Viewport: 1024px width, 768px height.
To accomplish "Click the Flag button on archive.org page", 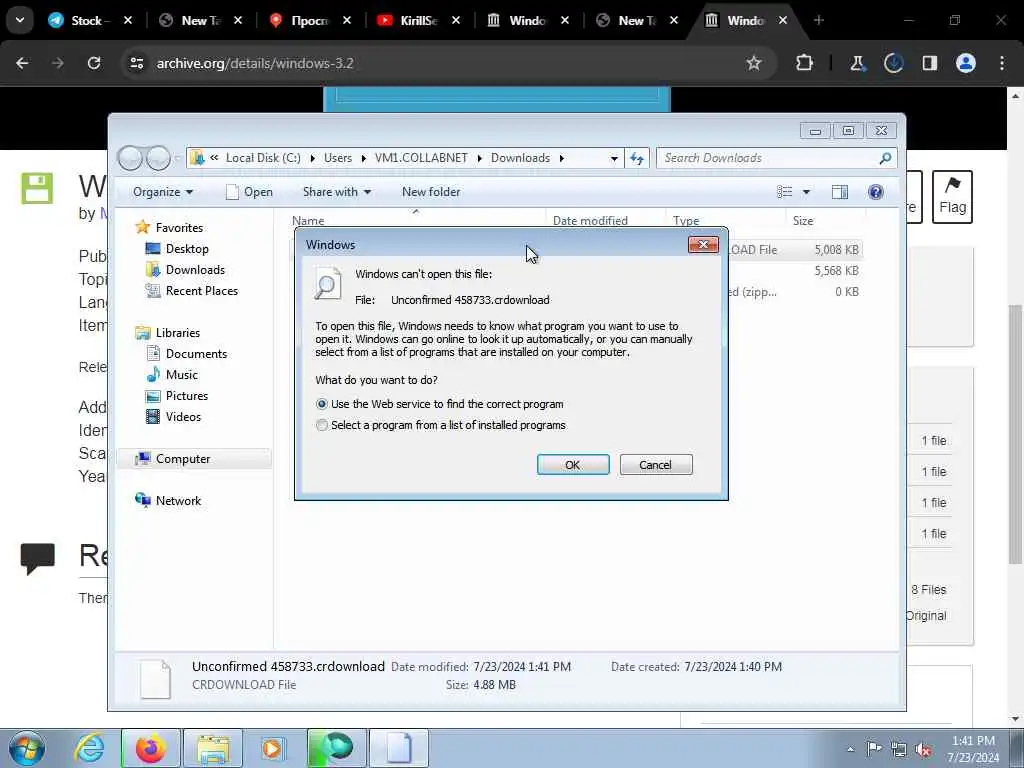I will point(952,197).
